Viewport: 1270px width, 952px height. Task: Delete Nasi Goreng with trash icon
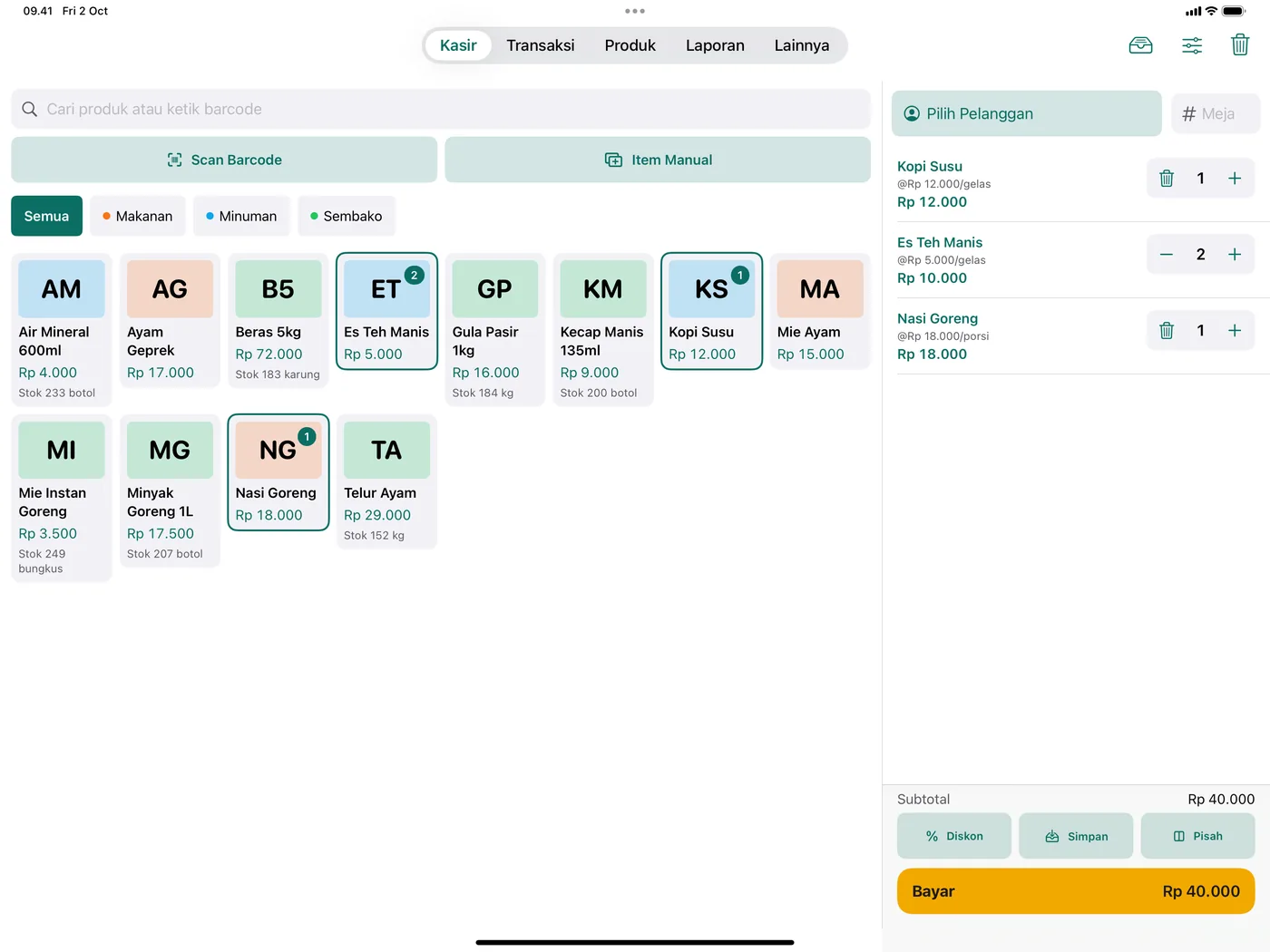(1167, 331)
